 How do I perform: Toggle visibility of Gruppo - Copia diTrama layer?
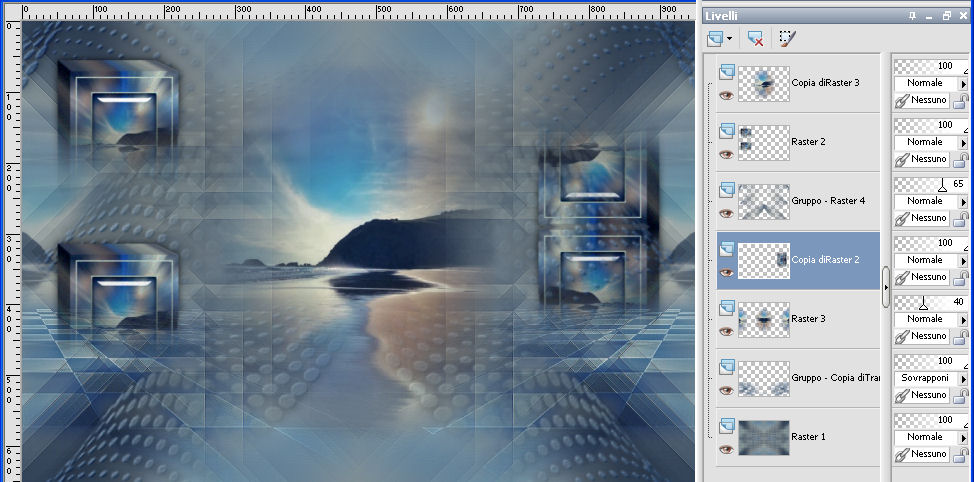pos(726,391)
